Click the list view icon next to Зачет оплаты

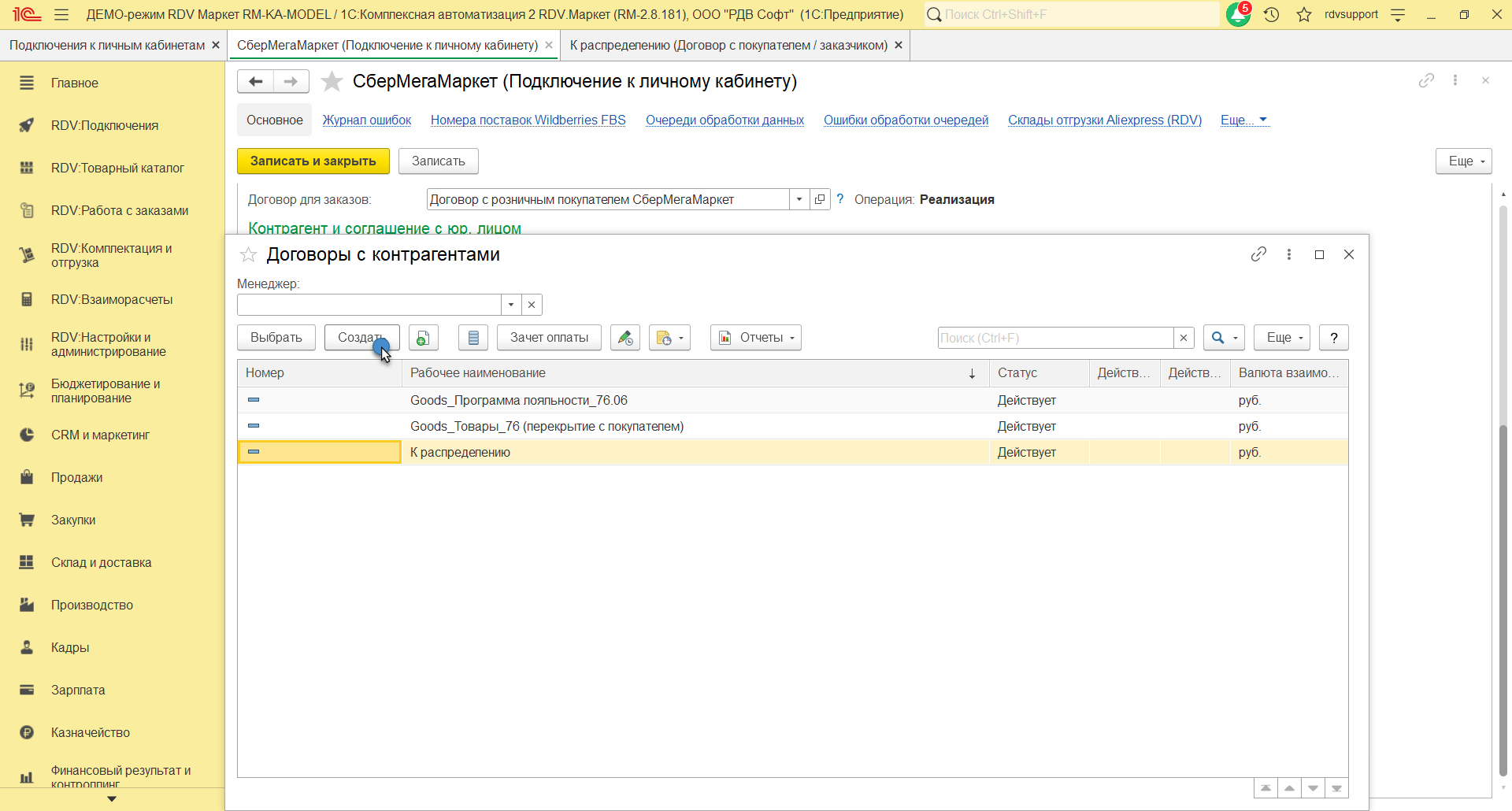coord(473,338)
